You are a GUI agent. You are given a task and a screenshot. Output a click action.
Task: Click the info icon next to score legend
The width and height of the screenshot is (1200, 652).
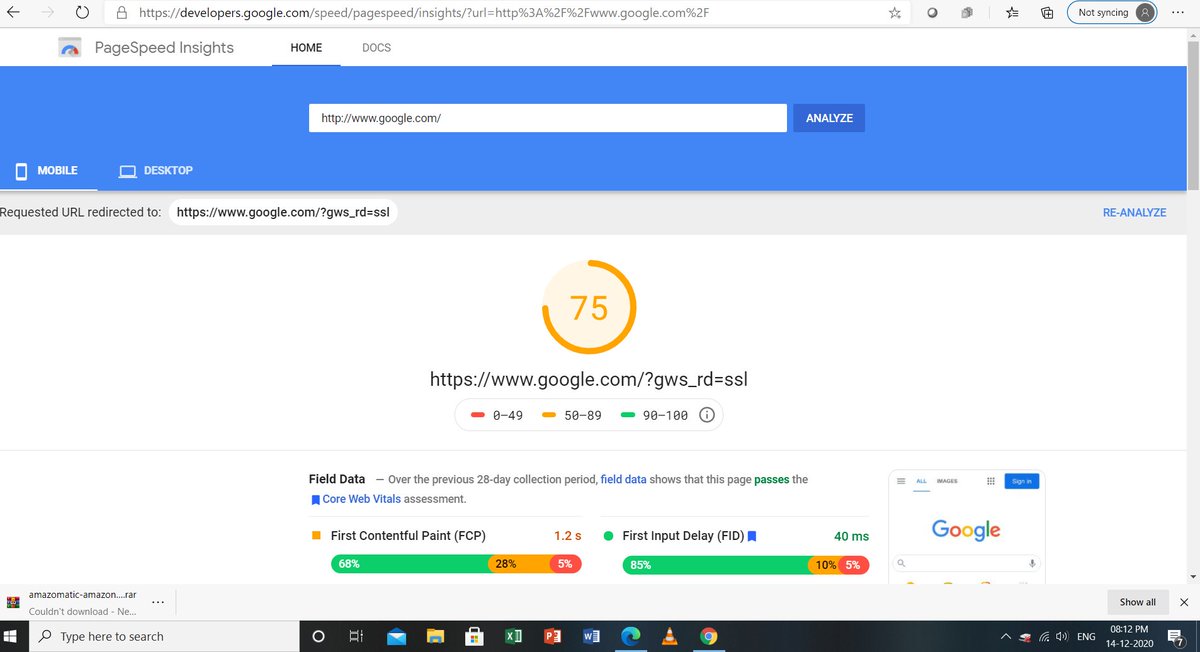(707, 415)
